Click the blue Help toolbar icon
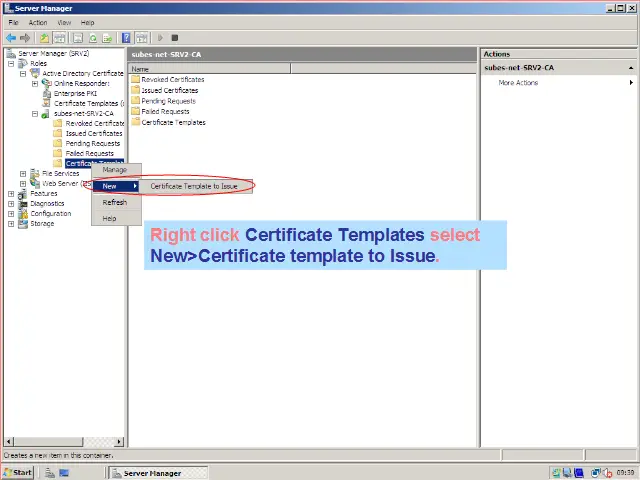640x480 pixels. pos(127,38)
